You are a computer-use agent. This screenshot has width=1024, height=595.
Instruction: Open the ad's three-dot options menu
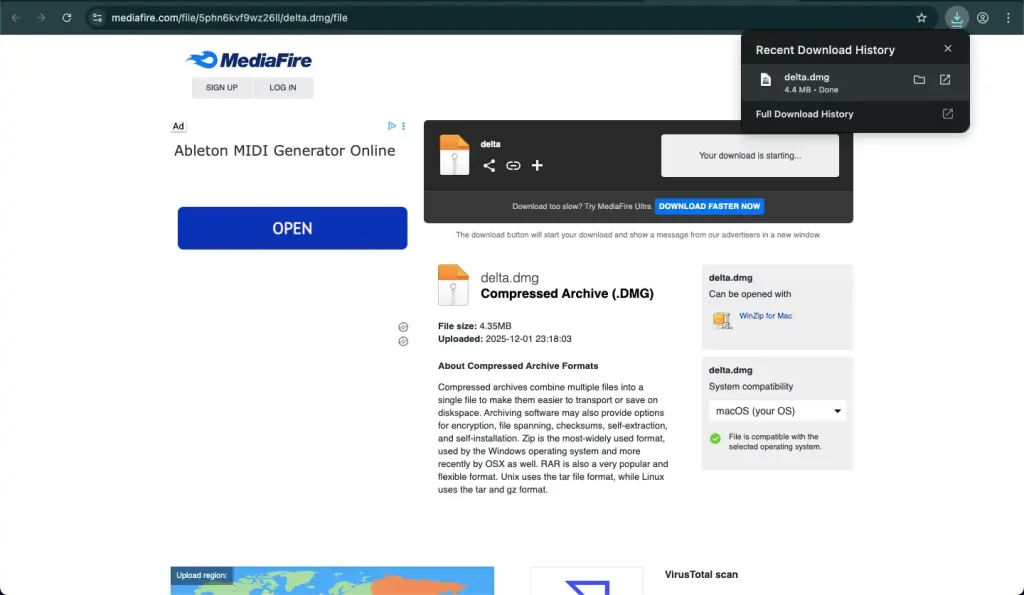(403, 125)
